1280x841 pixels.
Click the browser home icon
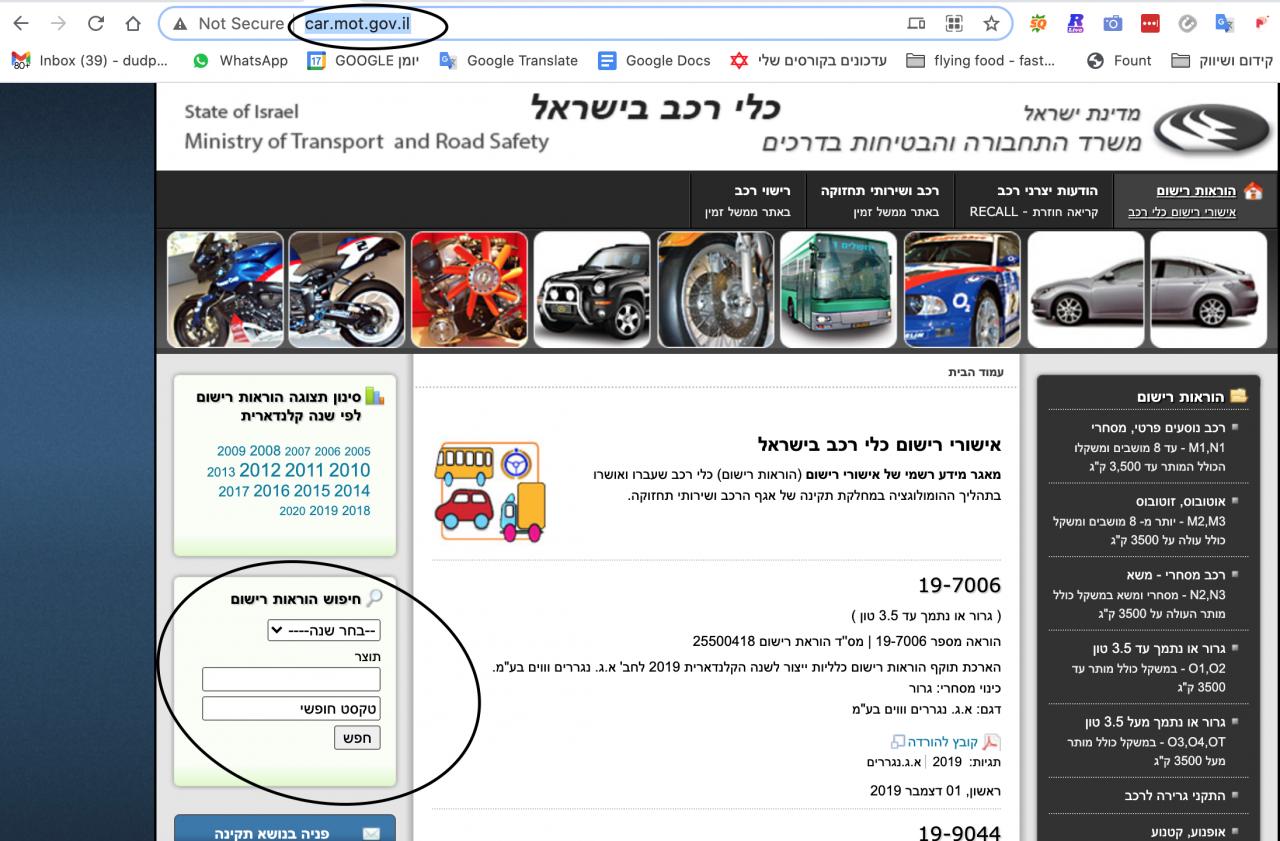click(133, 23)
